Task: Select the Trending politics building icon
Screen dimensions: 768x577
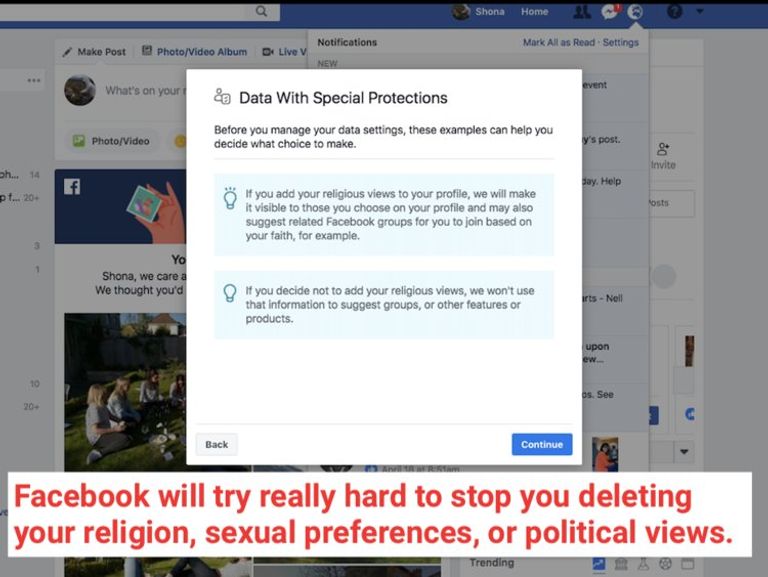Action: coord(621,564)
